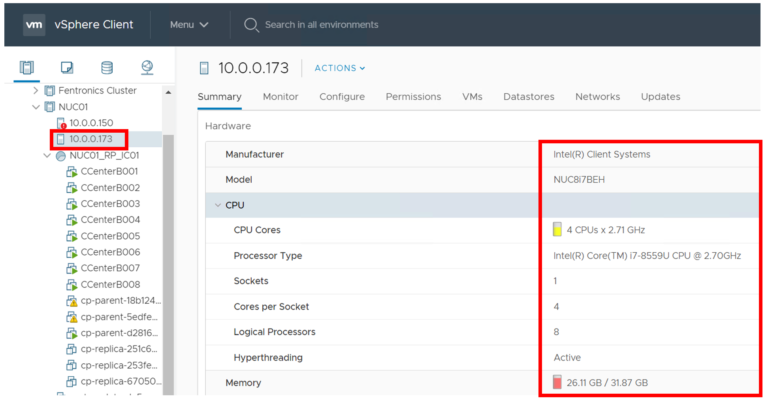The height and width of the screenshot is (400, 768).
Task: Click the VM icon for CCenterB005
Action: pos(72,236)
